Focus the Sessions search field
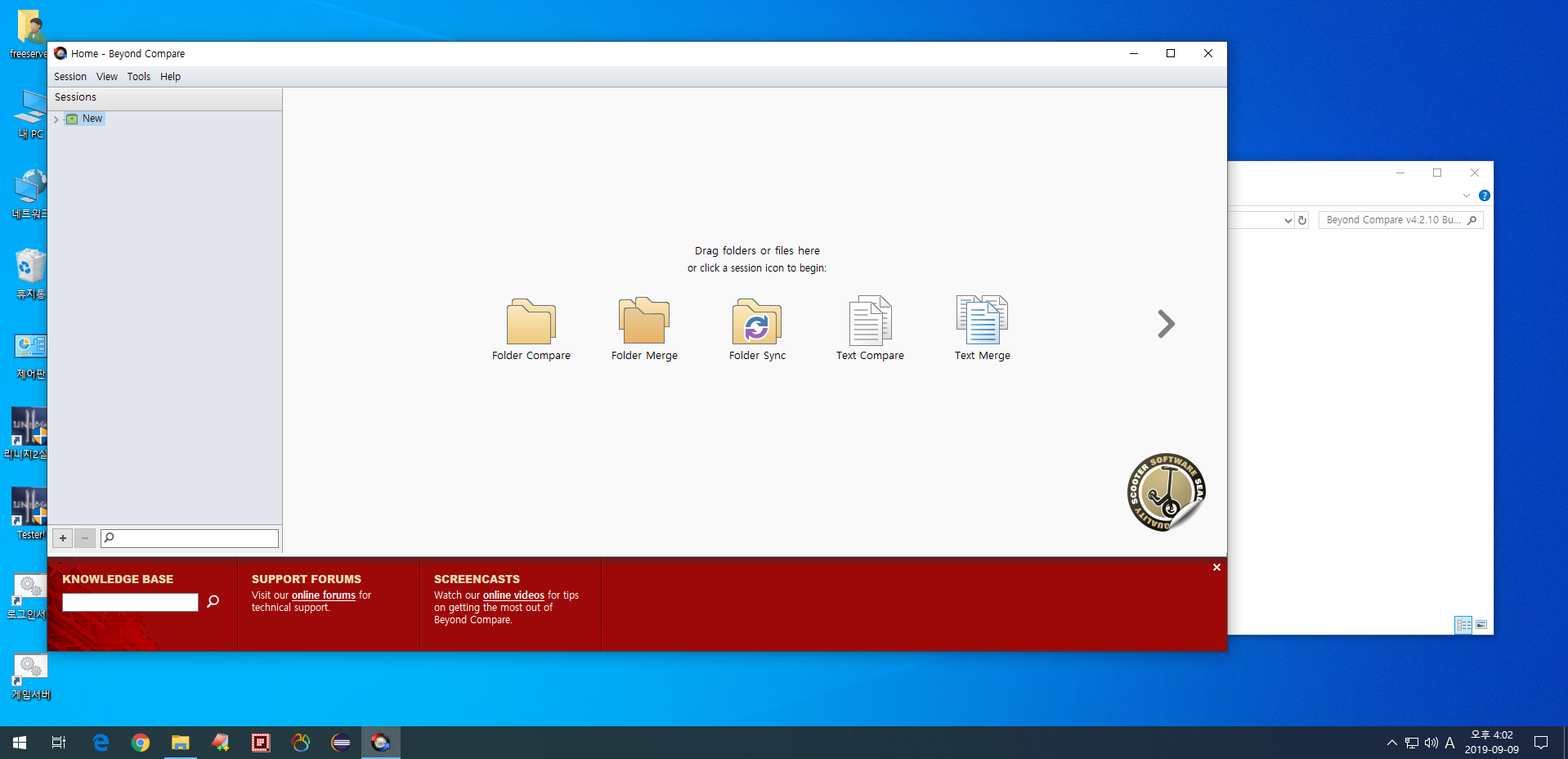The height and width of the screenshot is (759, 1568). pos(190,538)
